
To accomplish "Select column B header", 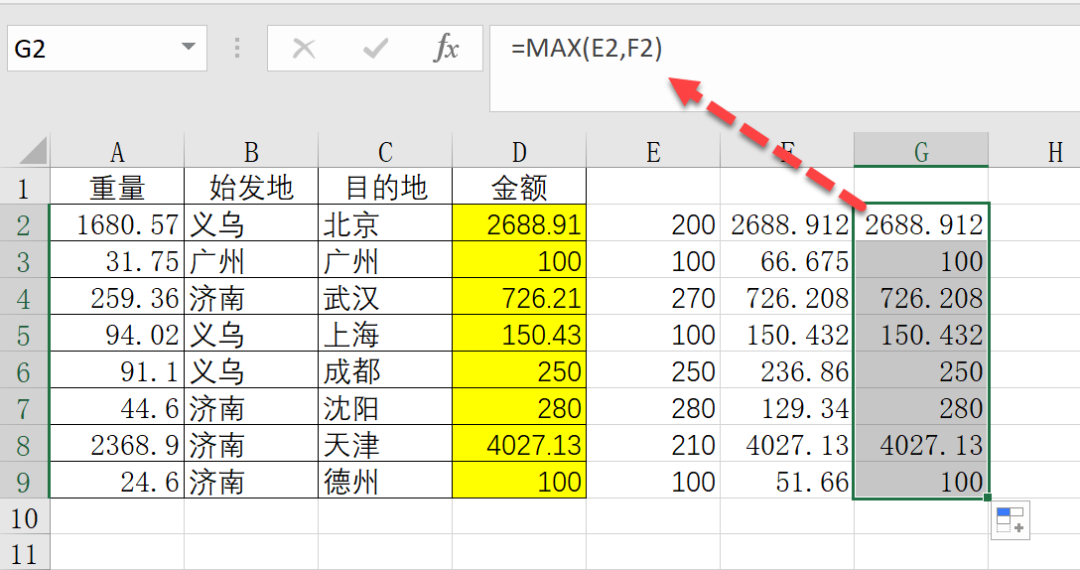I will click(251, 151).
